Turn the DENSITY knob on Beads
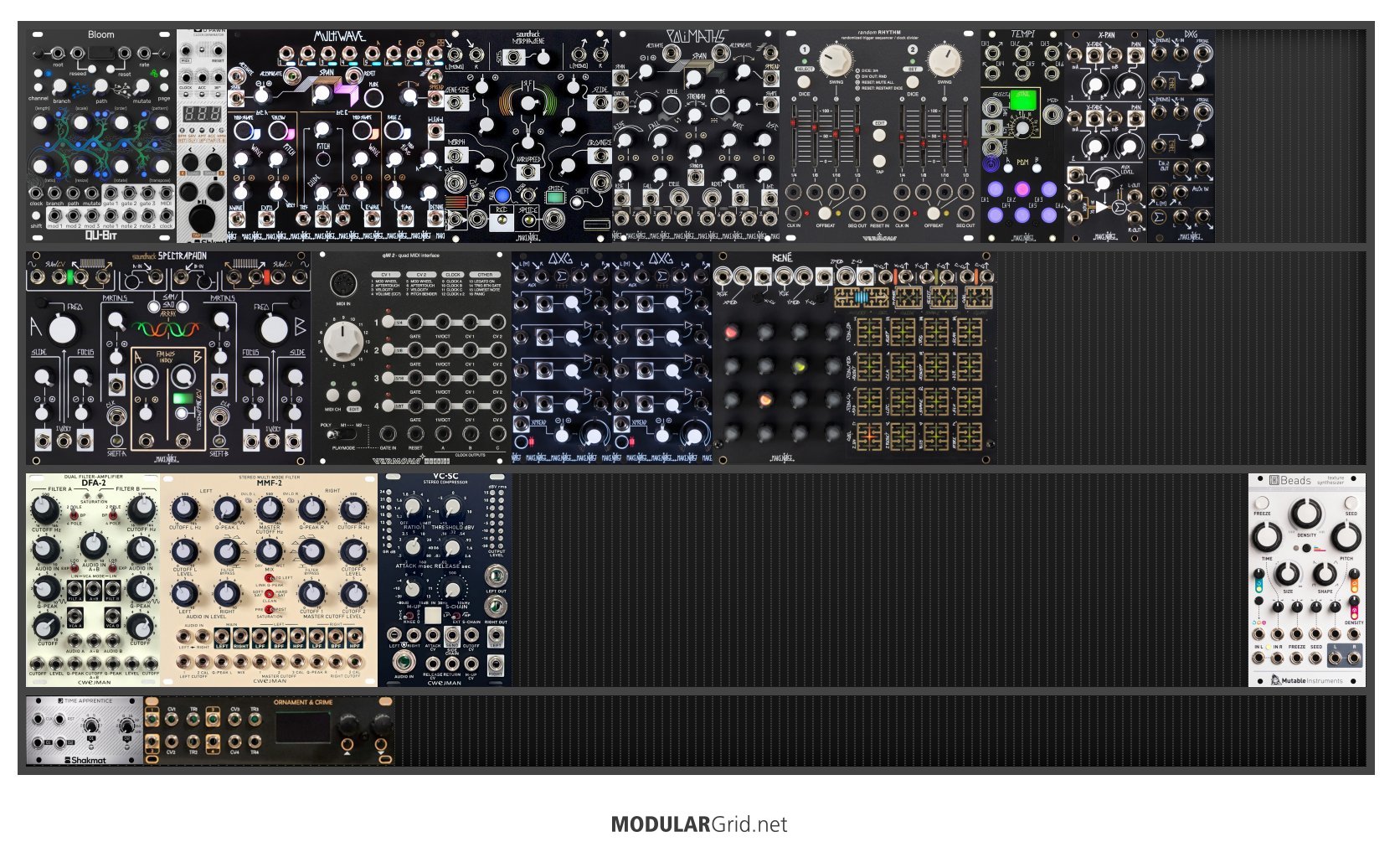Screen dimensions: 1400x842 pos(1305,514)
